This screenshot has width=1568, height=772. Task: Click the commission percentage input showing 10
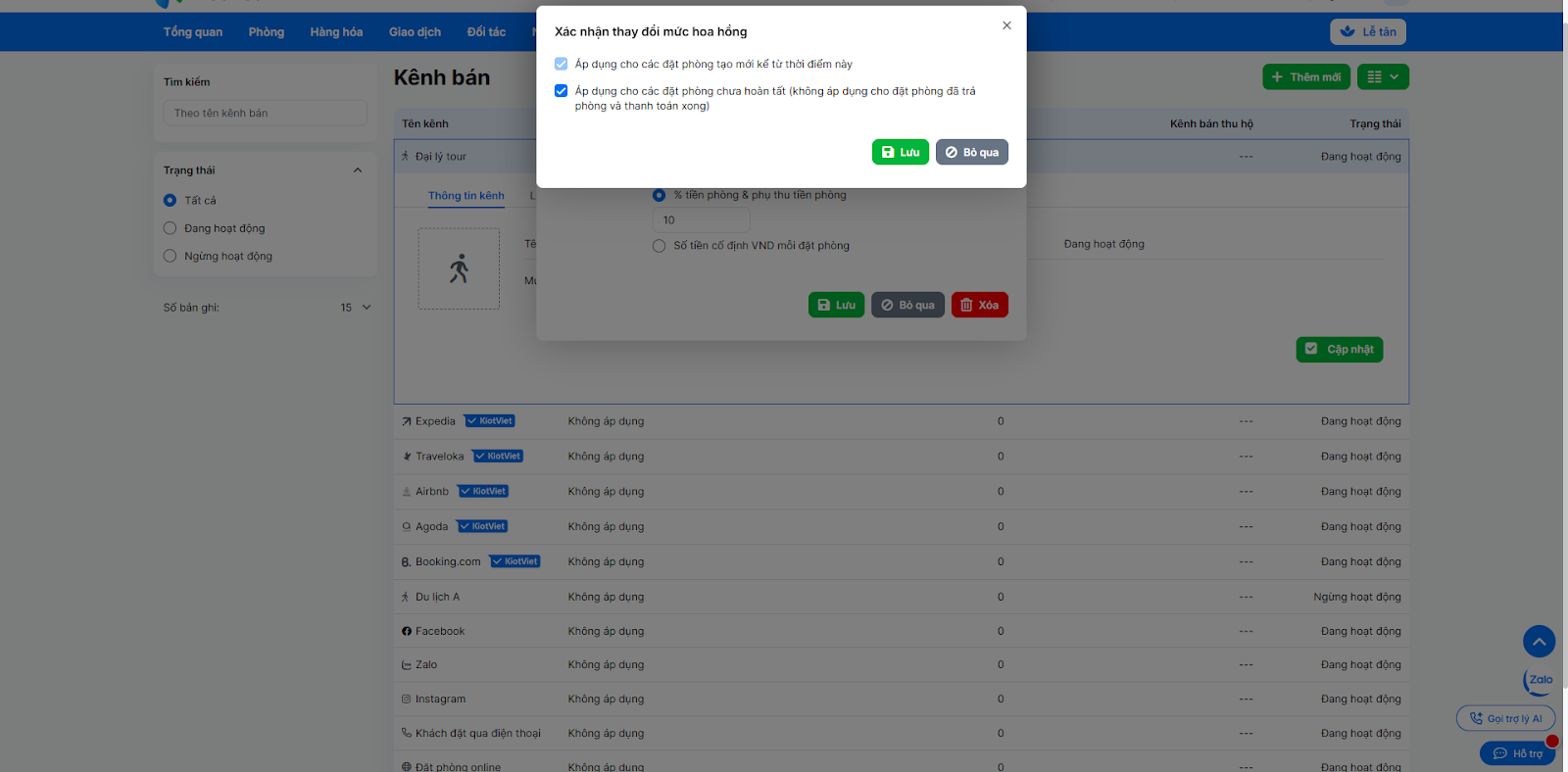(701, 220)
